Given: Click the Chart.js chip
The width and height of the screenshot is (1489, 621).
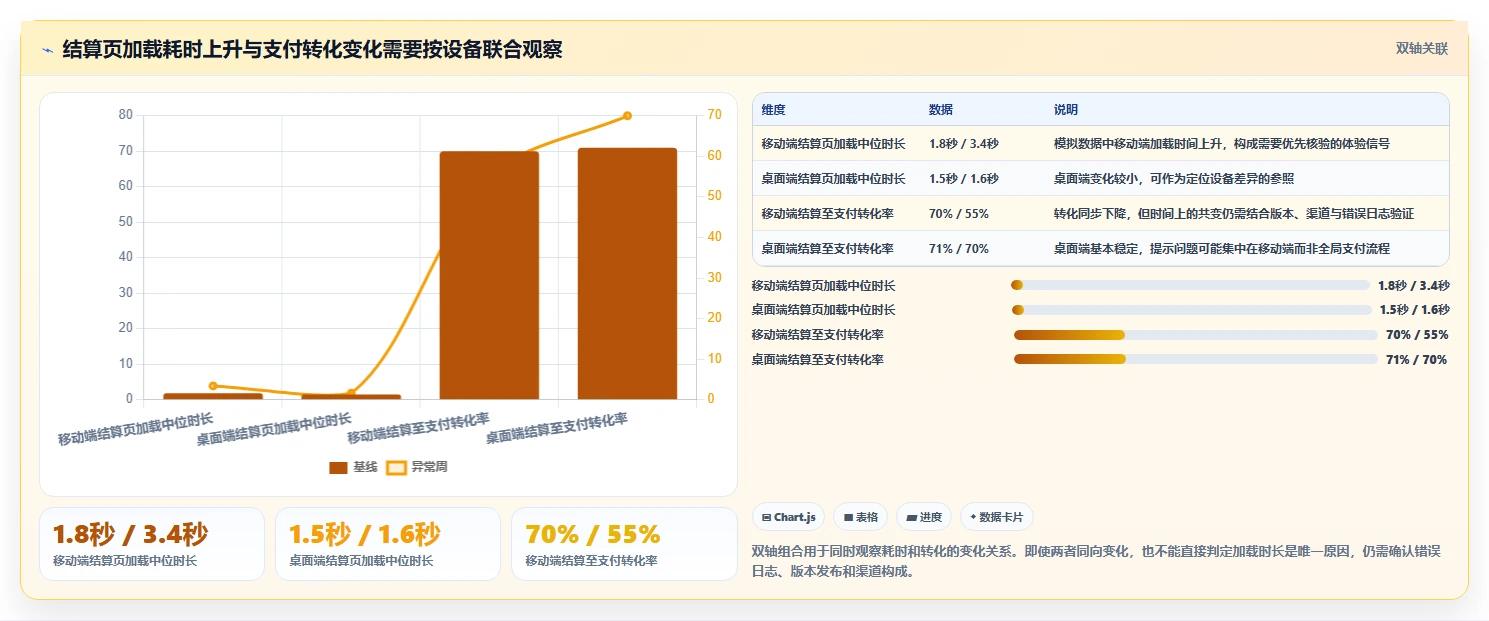Looking at the screenshot, I should (x=788, y=517).
